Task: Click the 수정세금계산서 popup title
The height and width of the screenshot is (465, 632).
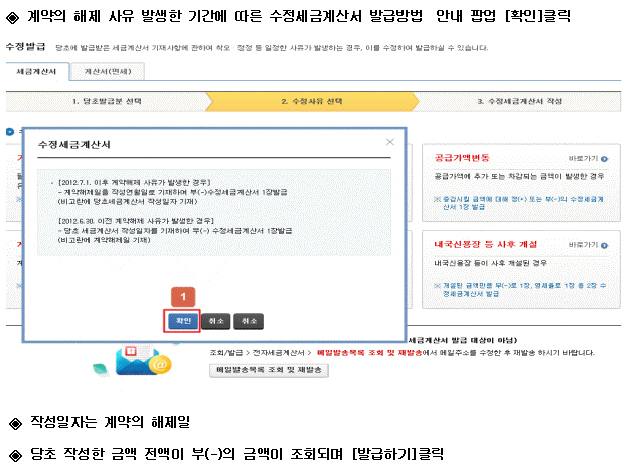Action: 74,145
